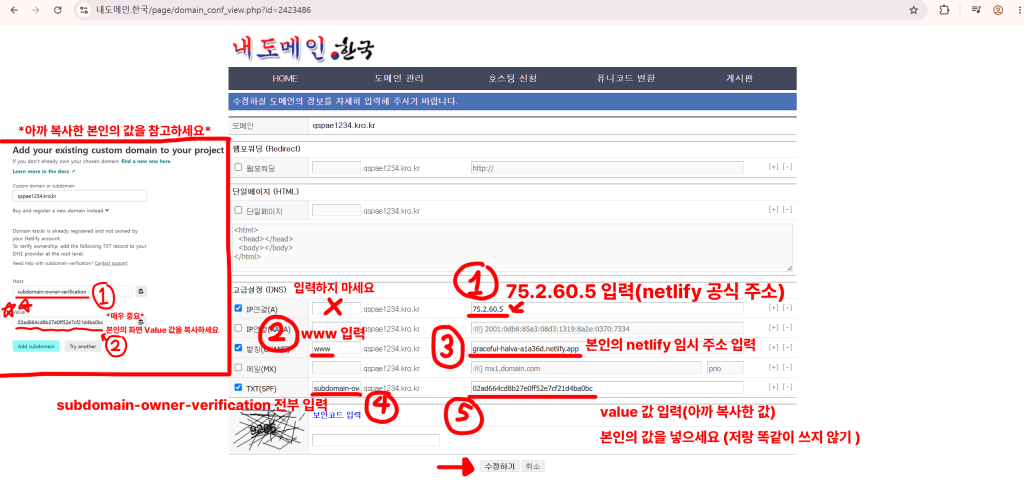Remove a row with 단일페이지 [-]
Image resolution: width=1024 pixels, height=481 pixels.
[x=787, y=210]
